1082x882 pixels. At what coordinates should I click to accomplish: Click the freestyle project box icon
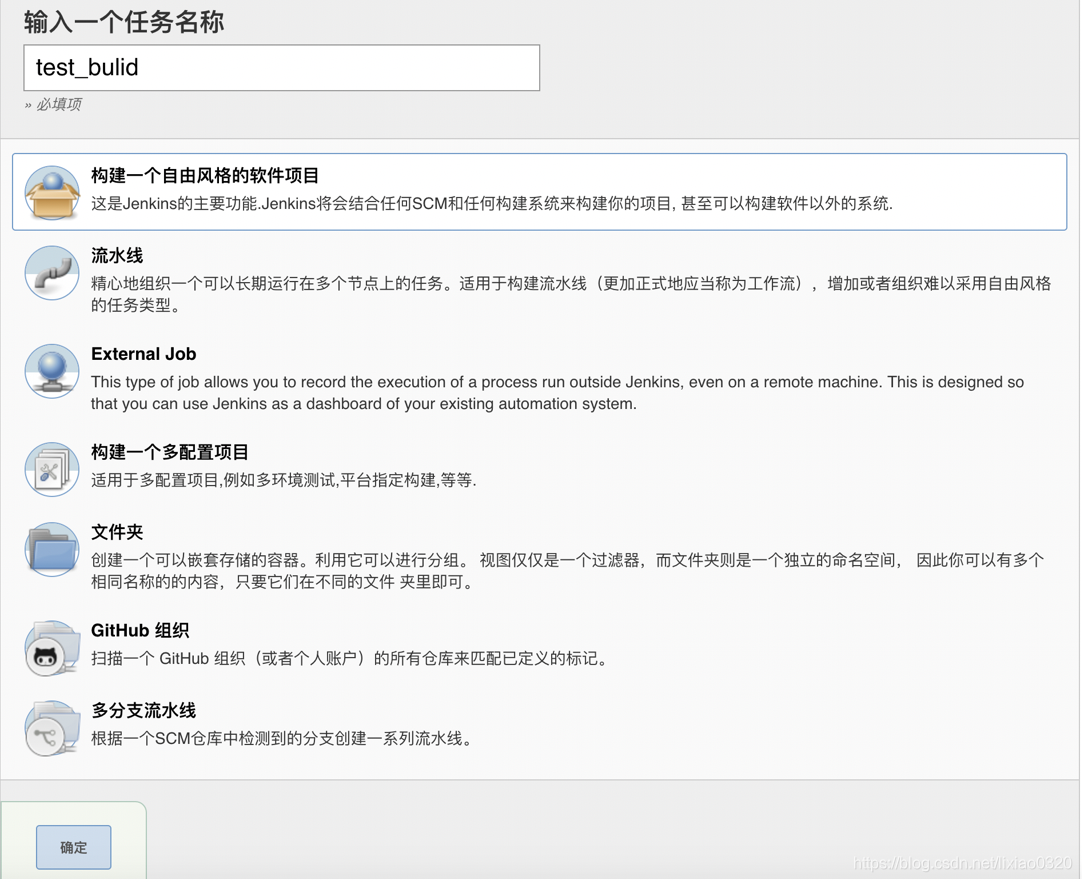52,193
